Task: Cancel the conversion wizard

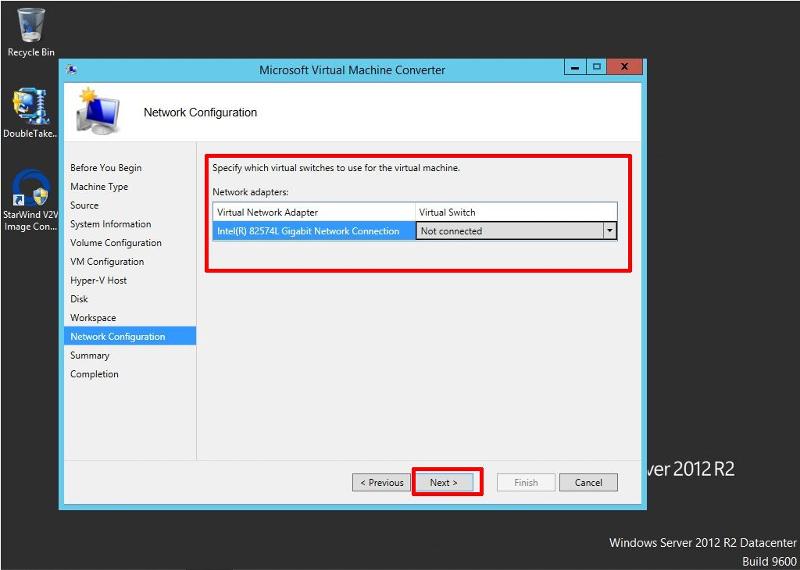Action: (x=588, y=482)
